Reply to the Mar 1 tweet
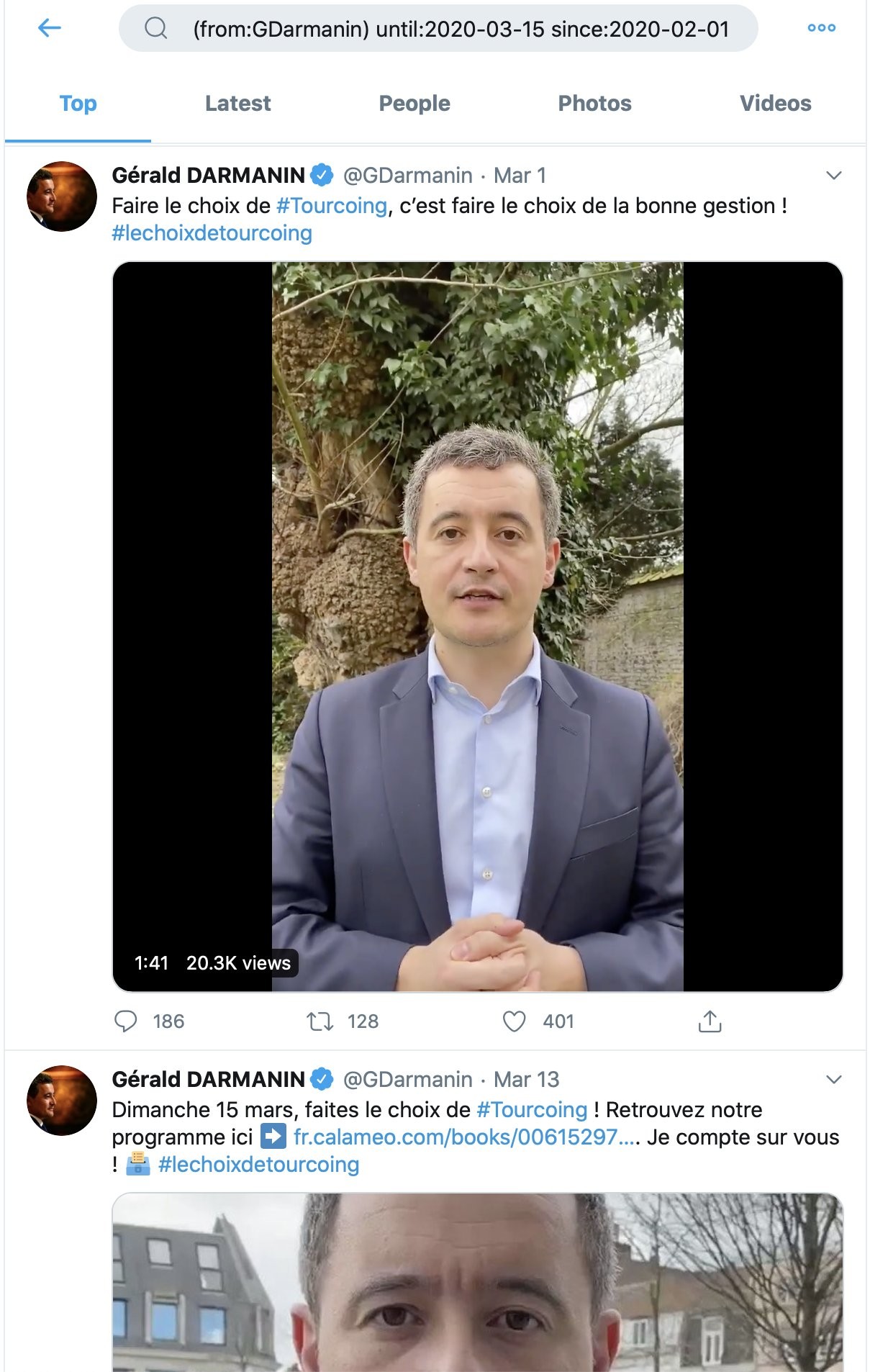The width and height of the screenshot is (888, 1372). click(x=126, y=1021)
